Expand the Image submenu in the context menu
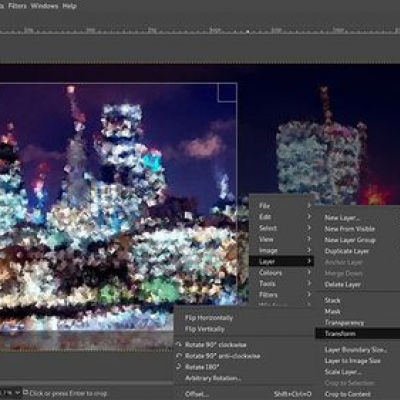This screenshot has width=400, height=400. tap(282, 250)
